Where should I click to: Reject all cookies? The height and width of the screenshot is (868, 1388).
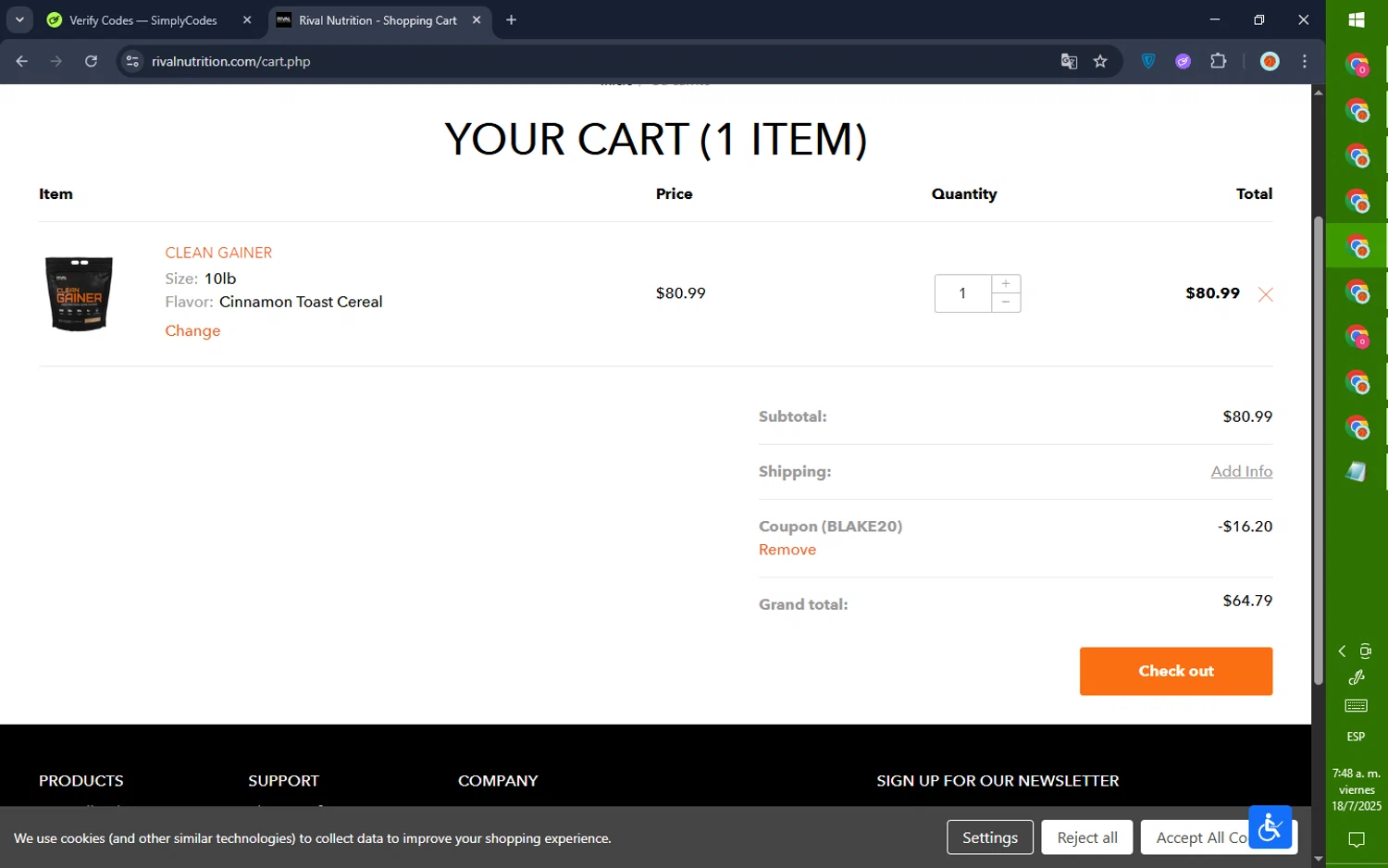pyautogui.click(x=1087, y=837)
